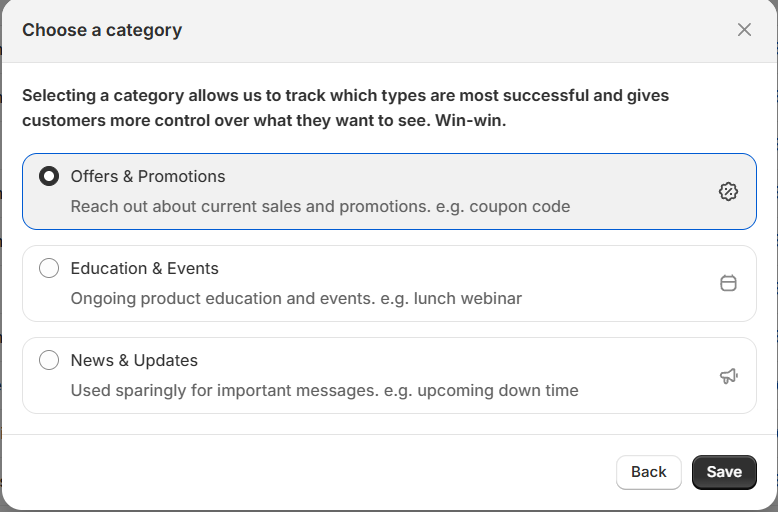
Task: Select the Education & Events radio button
Action: [x=49, y=268]
